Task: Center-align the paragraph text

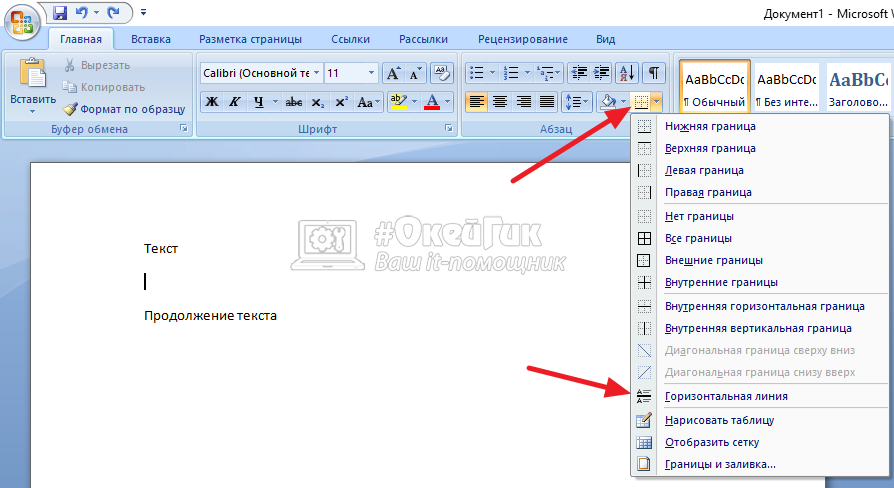Action: [499, 102]
